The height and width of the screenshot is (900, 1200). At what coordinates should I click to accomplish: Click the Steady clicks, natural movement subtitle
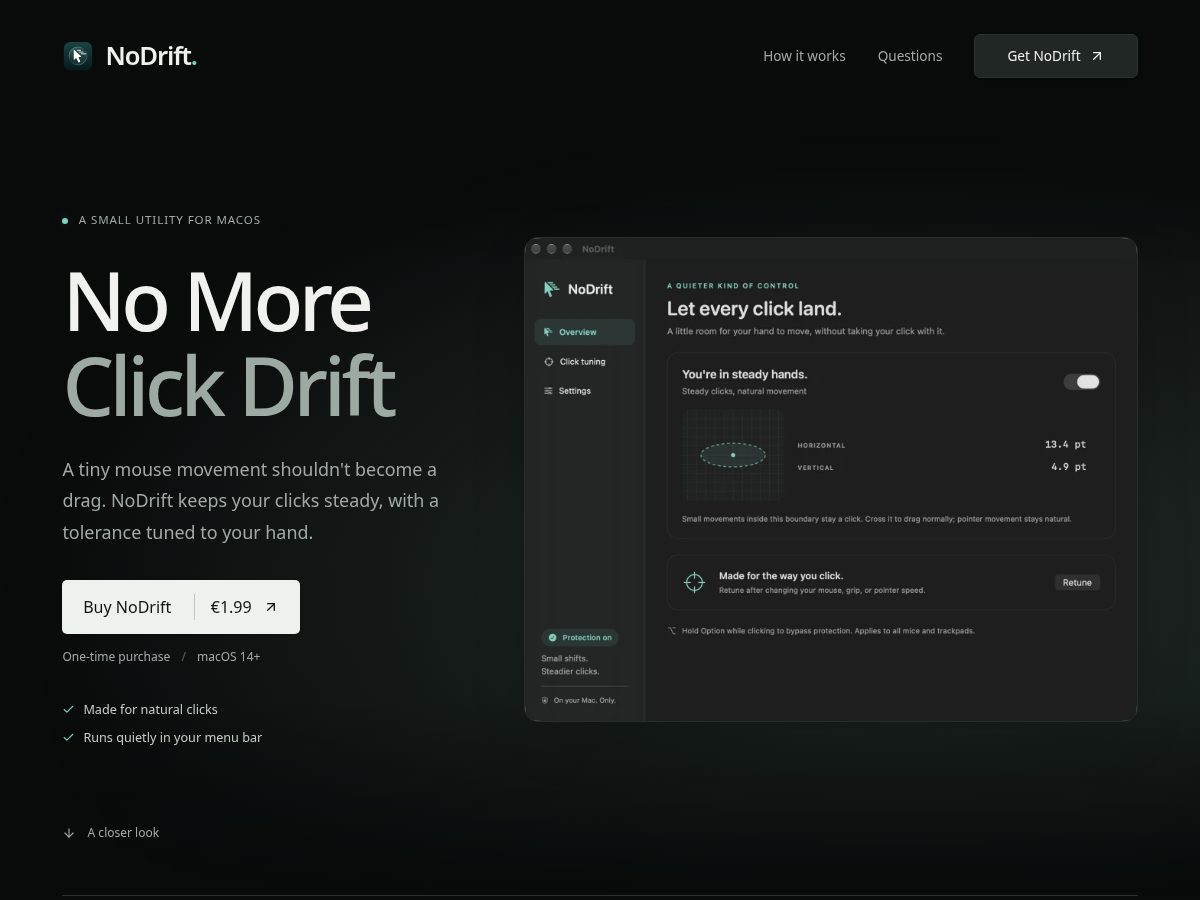(x=744, y=391)
